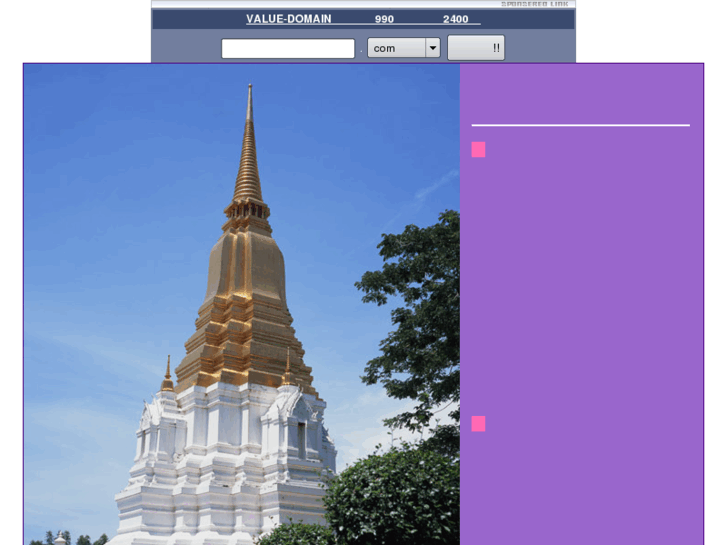Viewport: 727px width, 545px height.
Task: Expand the com domain extension dropdown
Action: coord(404,48)
